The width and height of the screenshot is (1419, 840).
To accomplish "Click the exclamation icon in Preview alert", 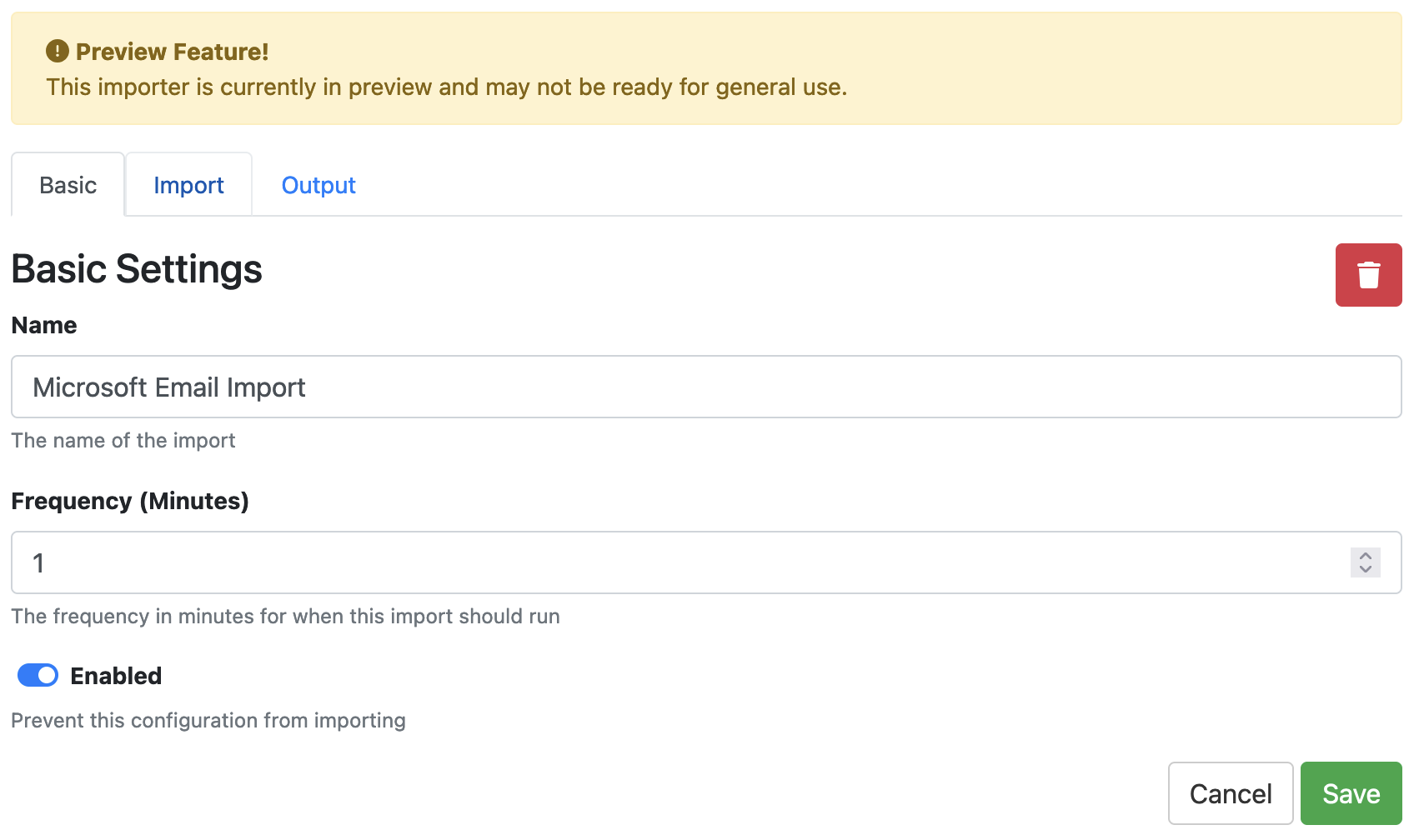I will 57,52.
